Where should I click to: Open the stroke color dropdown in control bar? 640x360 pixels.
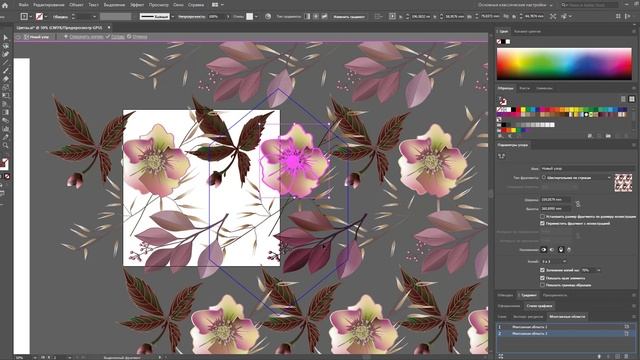pyautogui.click(x=46, y=17)
